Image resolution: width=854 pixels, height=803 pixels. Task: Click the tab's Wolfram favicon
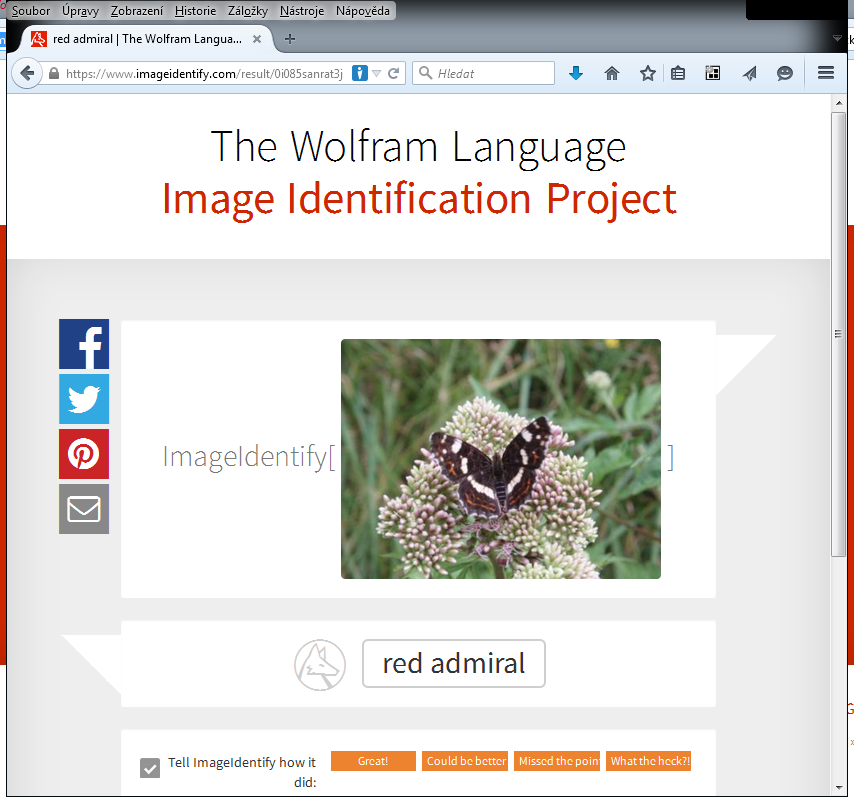38,39
